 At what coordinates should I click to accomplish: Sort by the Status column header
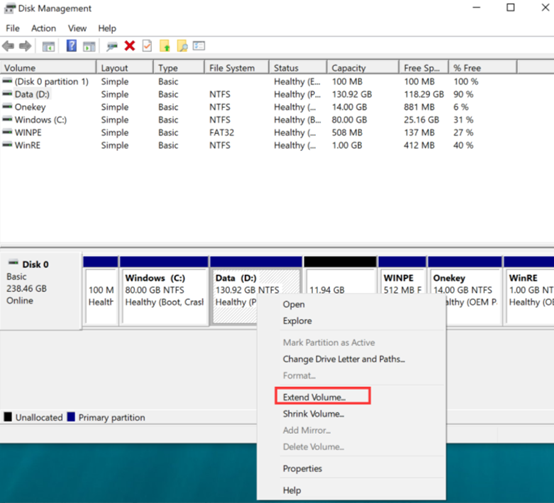(298, 67)
